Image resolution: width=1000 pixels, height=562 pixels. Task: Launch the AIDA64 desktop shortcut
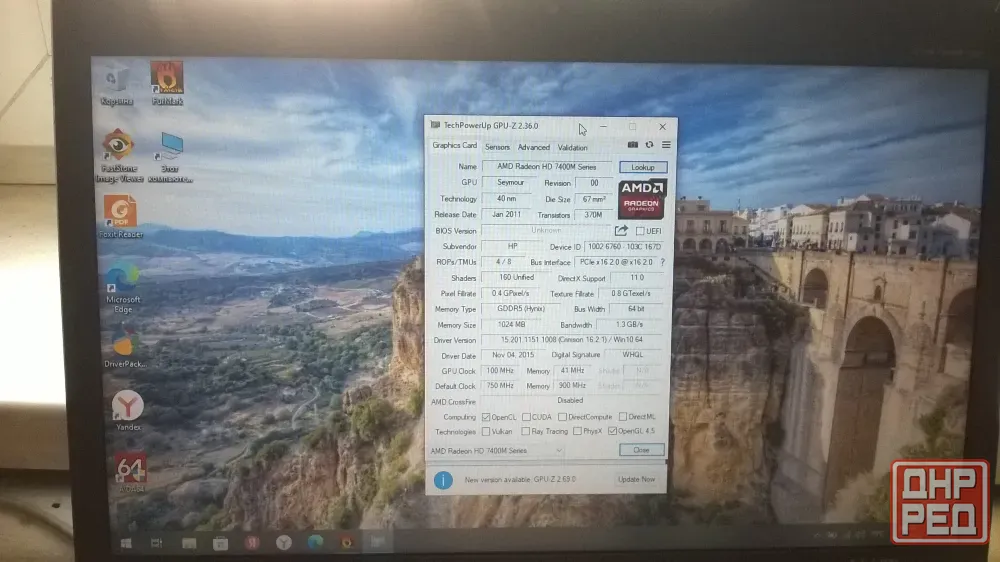tap(131, 473)
